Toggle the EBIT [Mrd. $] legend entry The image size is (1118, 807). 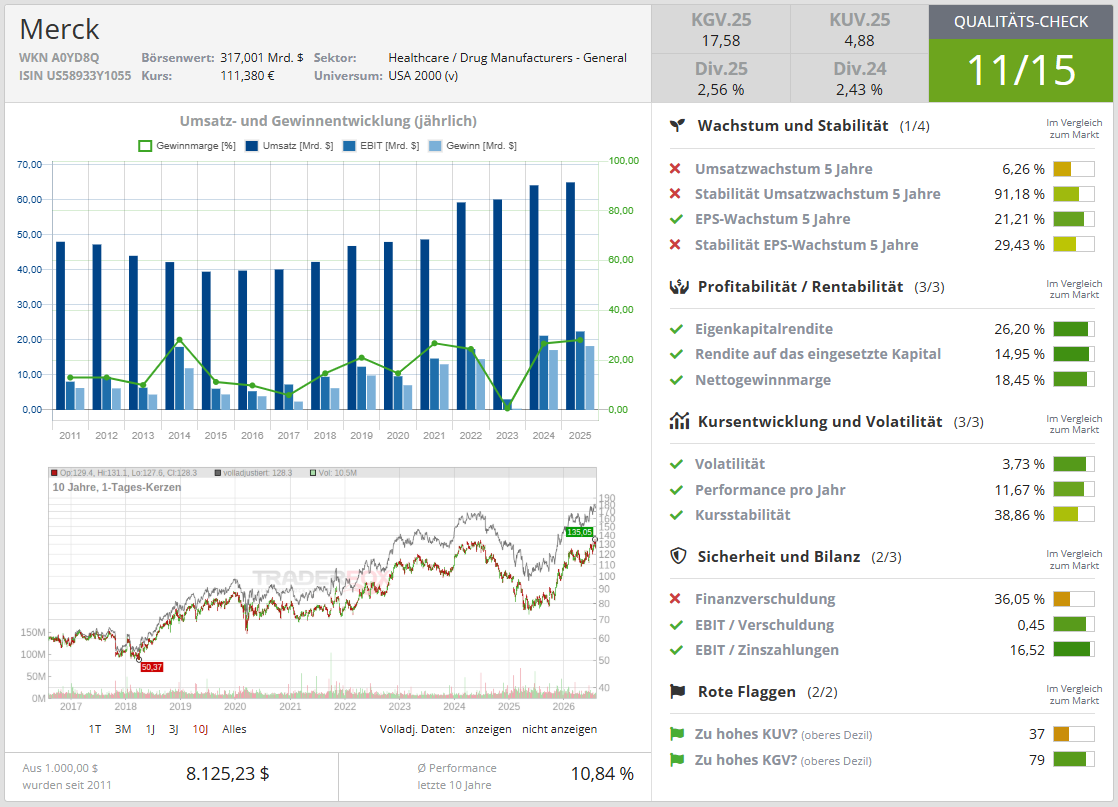[381, 145]
